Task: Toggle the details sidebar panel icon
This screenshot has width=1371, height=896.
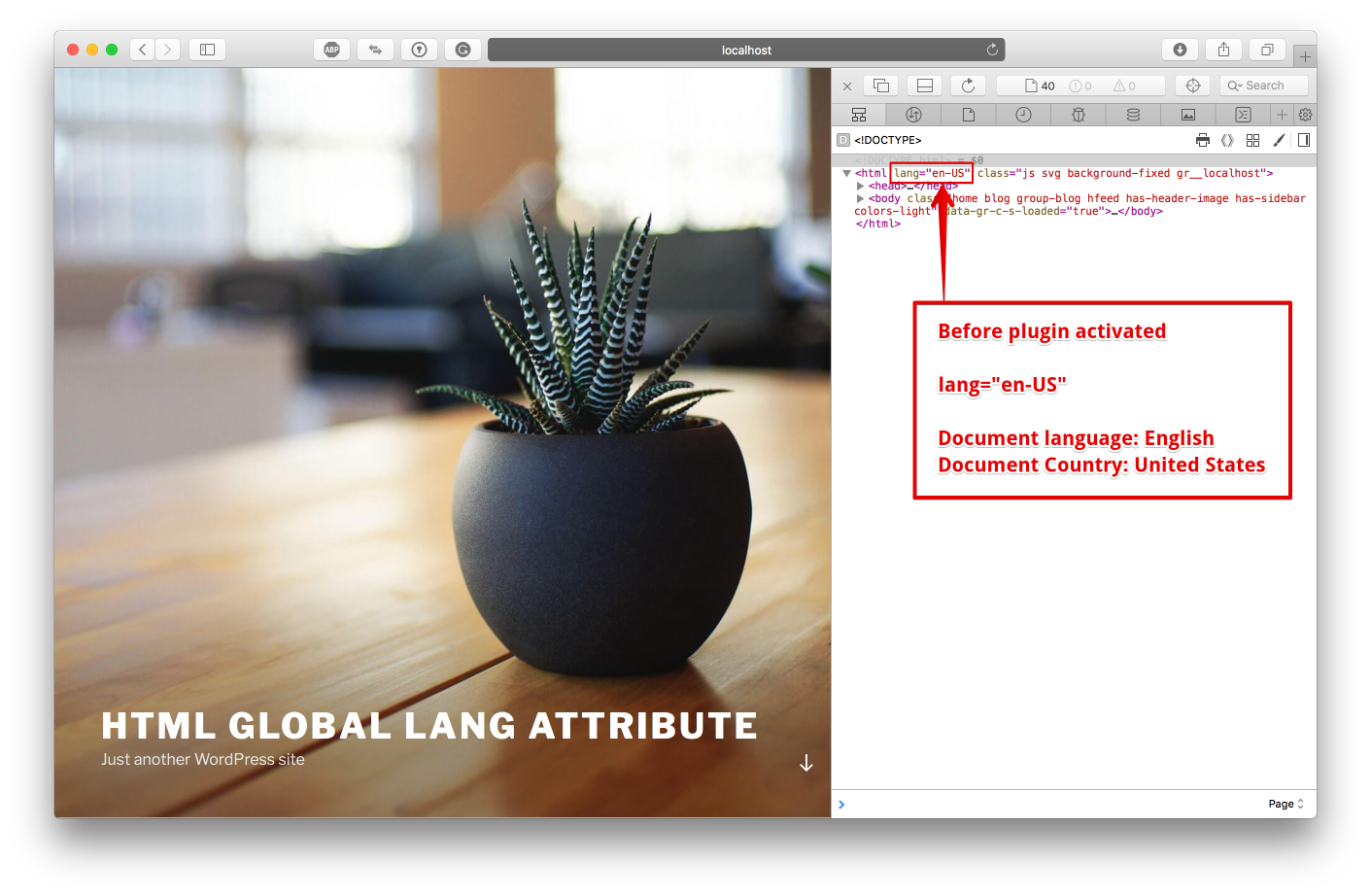Action: 1304,140
